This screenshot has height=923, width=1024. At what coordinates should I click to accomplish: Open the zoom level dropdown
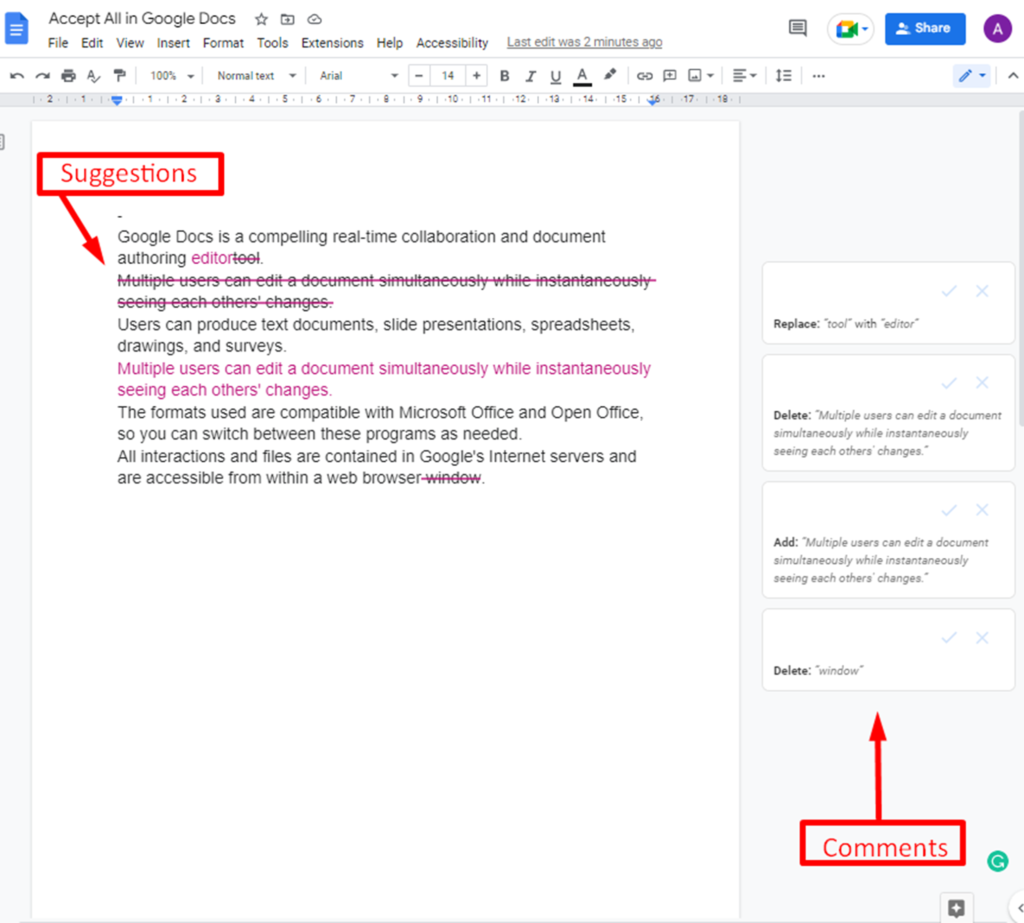click(x=172, y=76)
